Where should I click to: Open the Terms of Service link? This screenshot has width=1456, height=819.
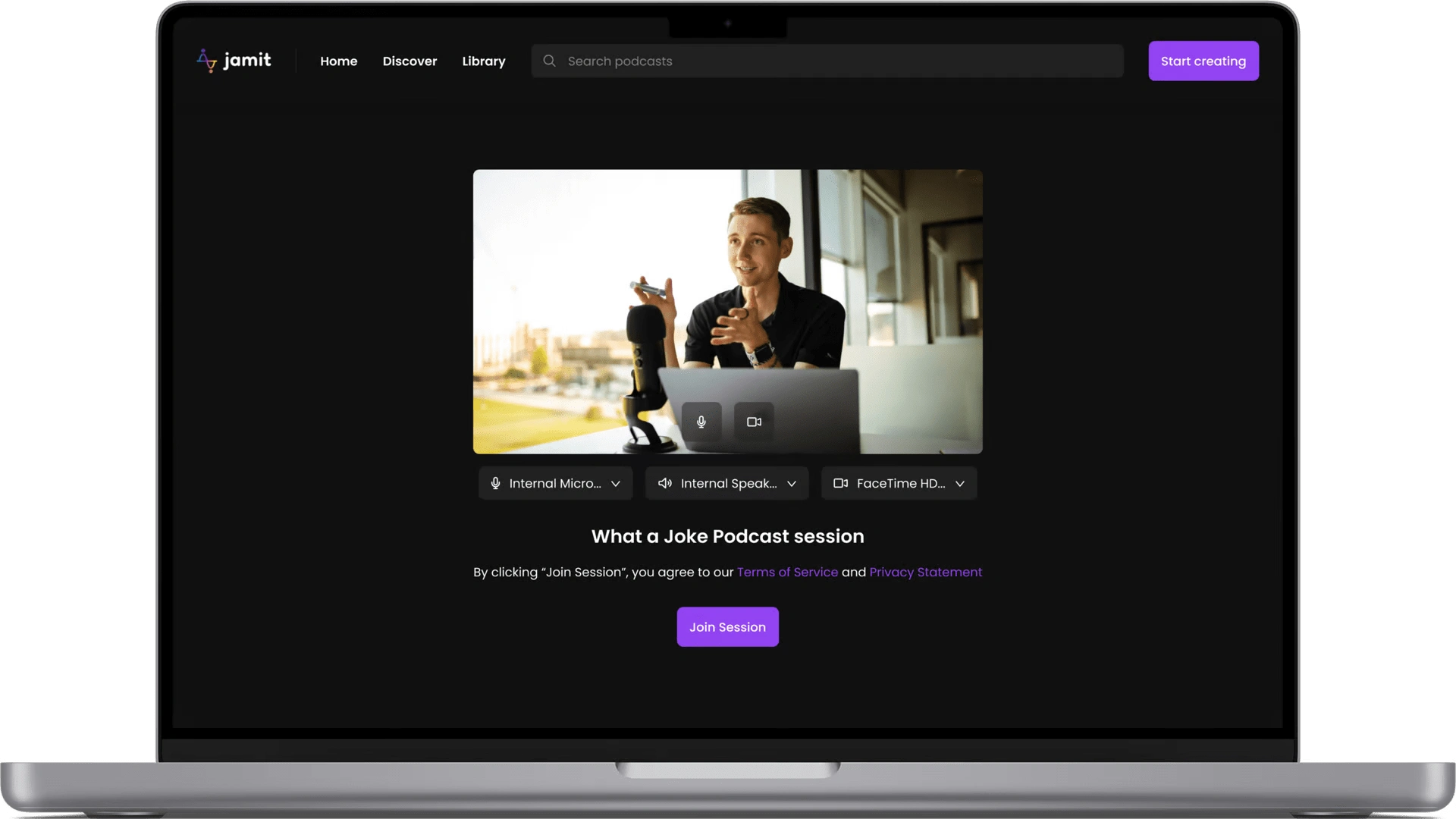787,572
